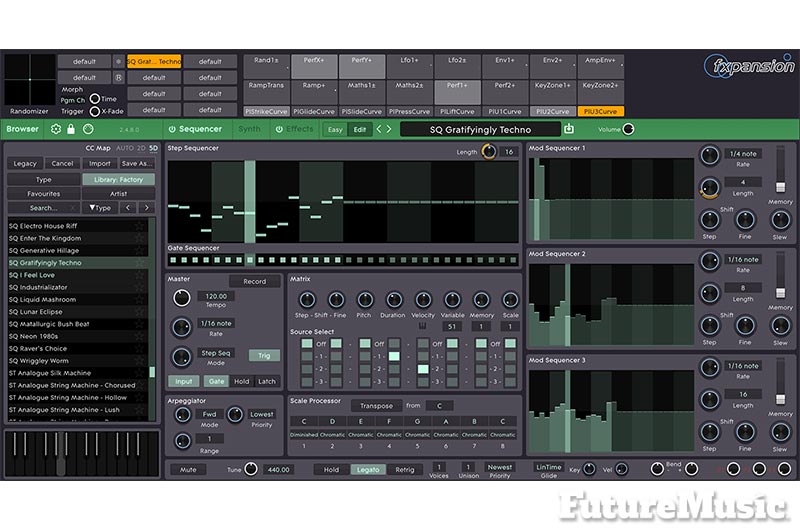Image resolution: width=800 pixels, height=530 pixels.
Task: Click the Arpeggiator Range knob
Action: tap(183, 441)
